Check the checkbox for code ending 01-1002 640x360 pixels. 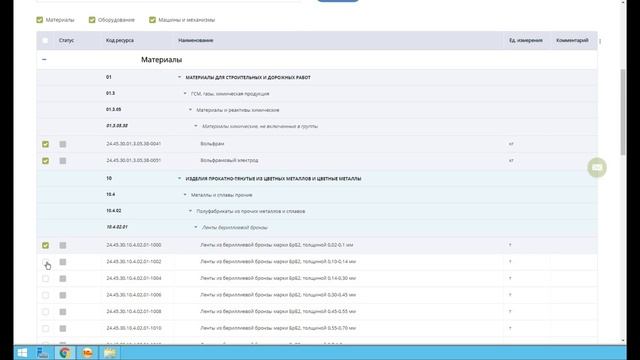(45, 262)
